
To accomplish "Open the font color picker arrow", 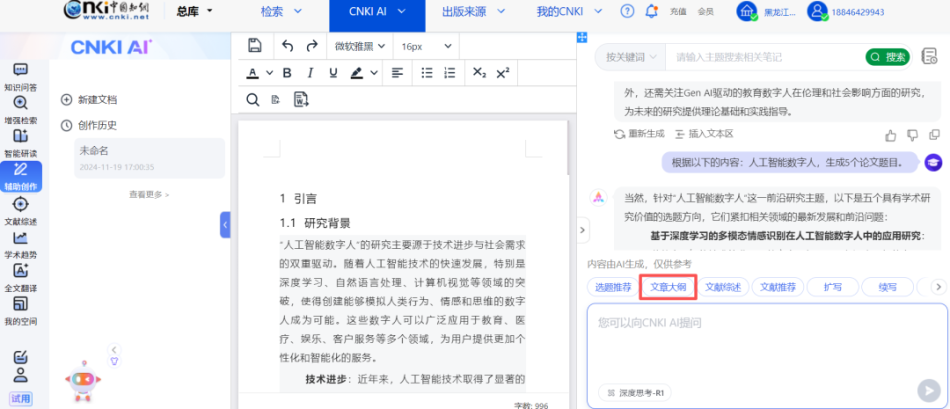I will [x=269, y=73].
